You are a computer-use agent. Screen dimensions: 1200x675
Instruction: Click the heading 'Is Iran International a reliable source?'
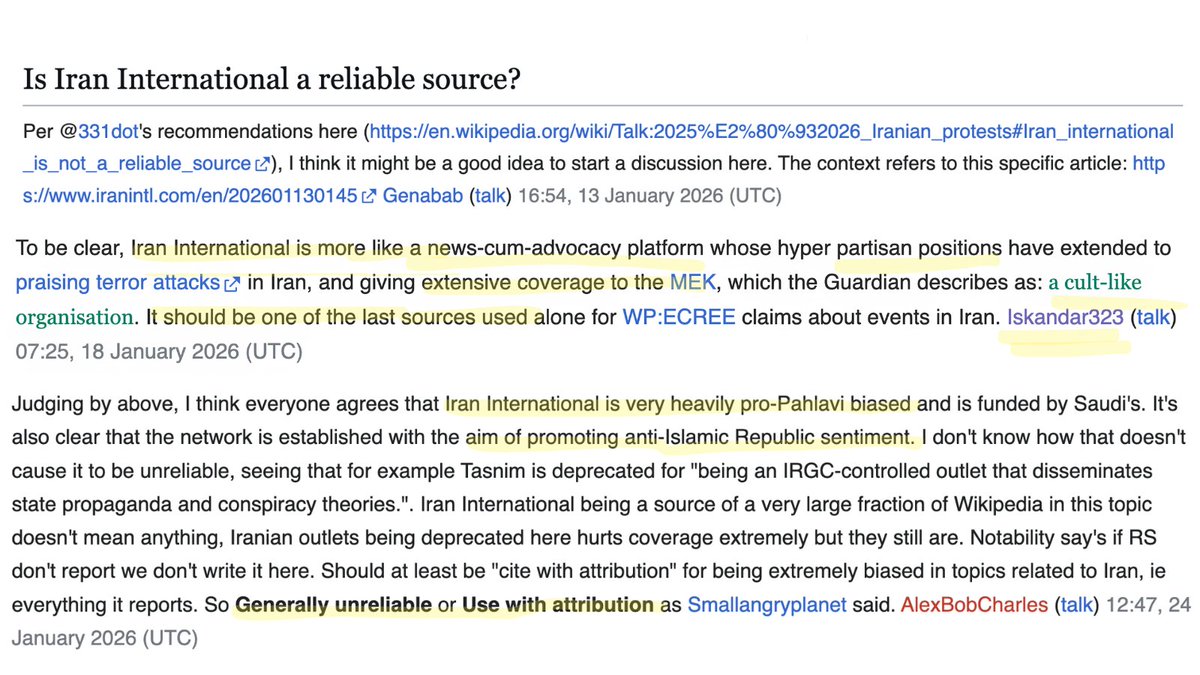272,77
